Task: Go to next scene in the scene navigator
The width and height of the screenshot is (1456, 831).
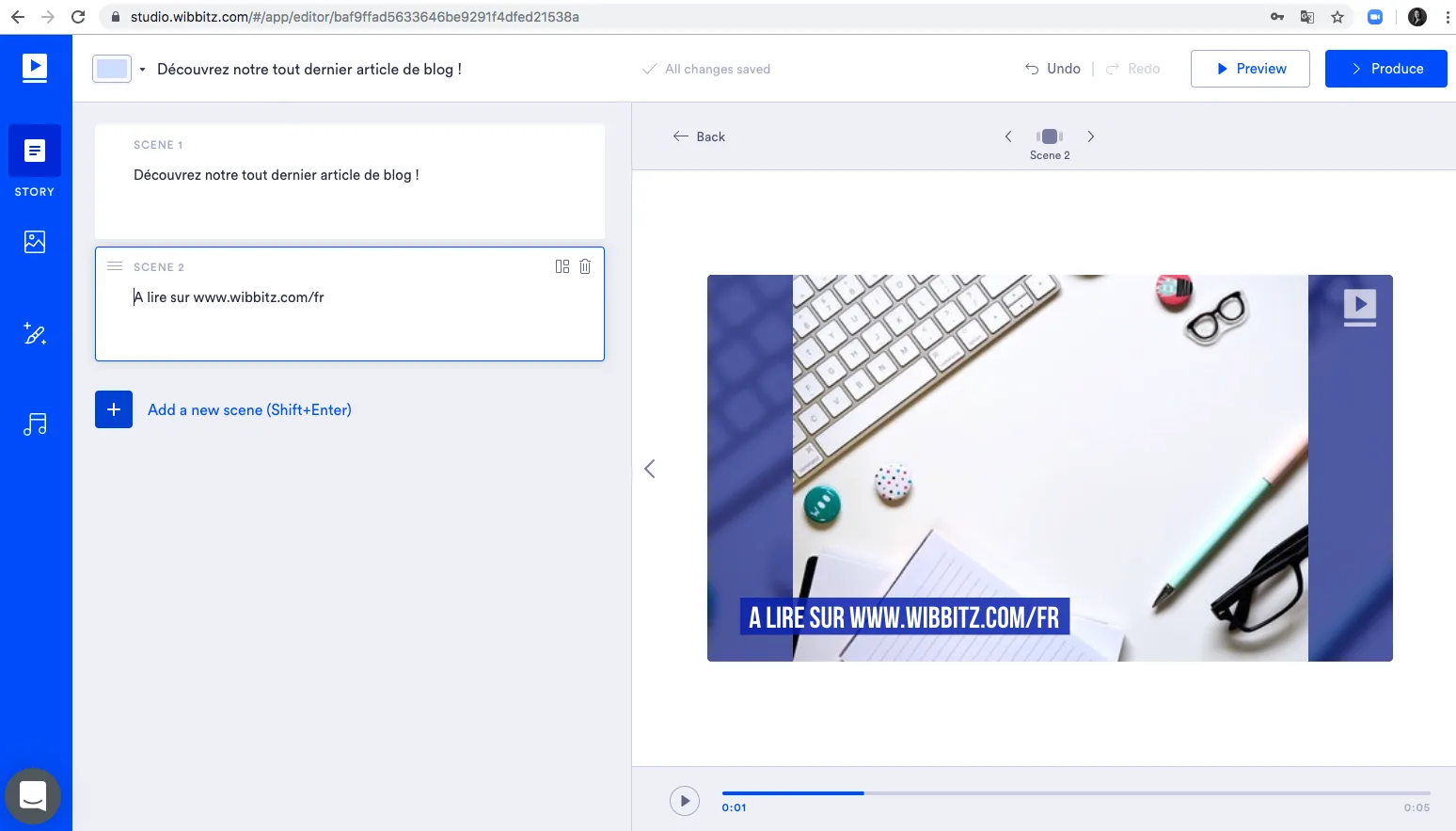Action: (1091, 136)
